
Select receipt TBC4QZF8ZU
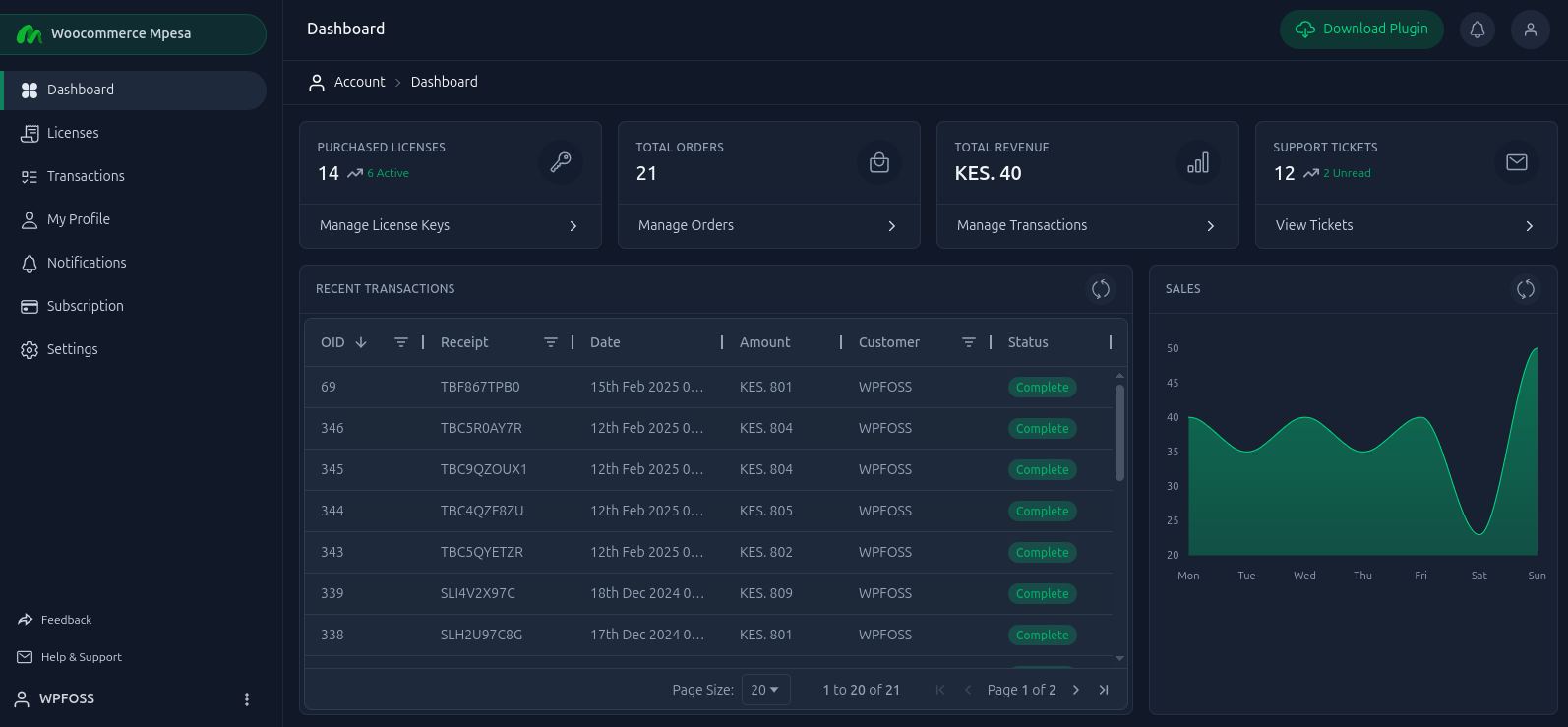point(482,512)
